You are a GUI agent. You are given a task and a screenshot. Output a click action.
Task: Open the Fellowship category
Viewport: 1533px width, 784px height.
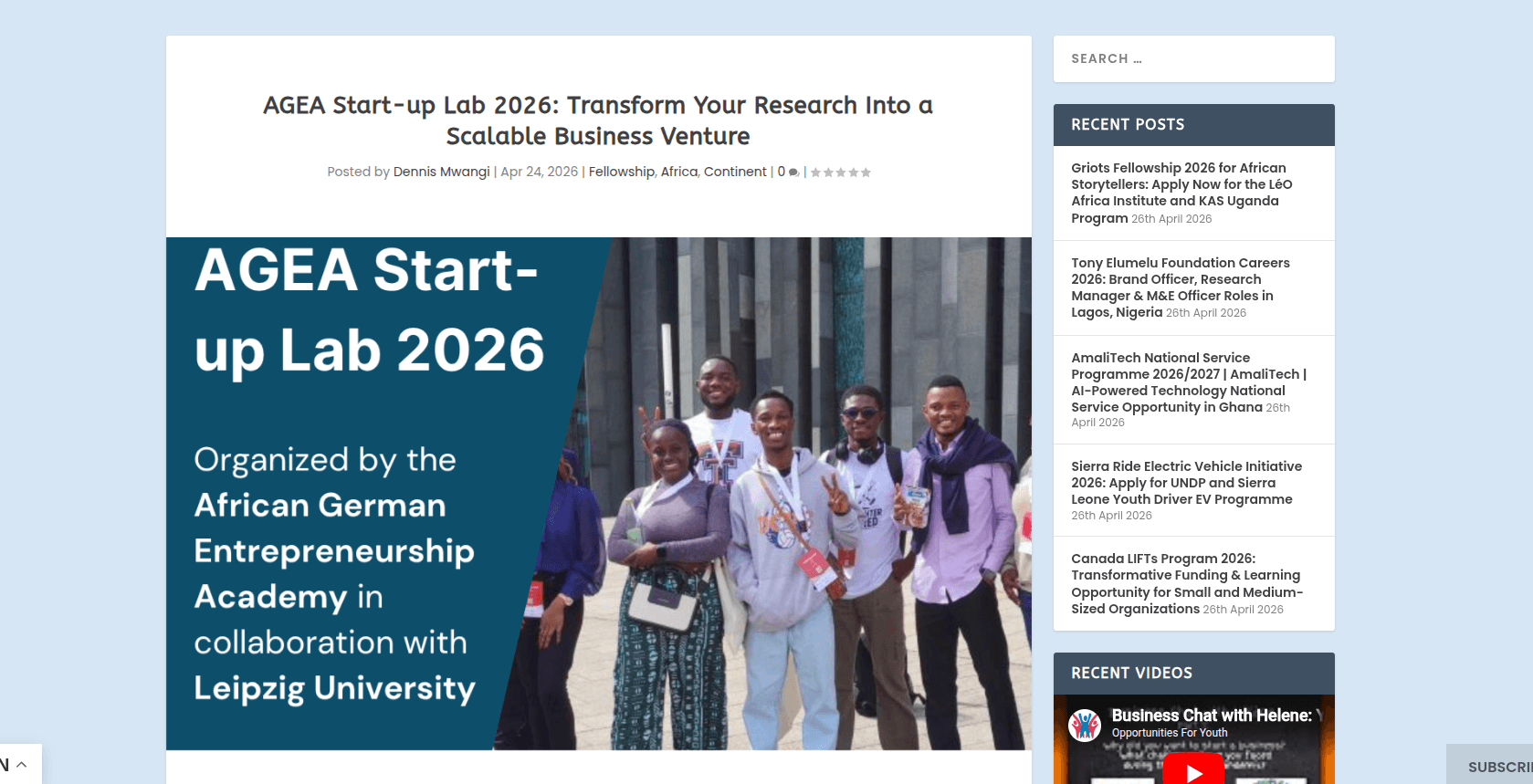tap(621, 172)
